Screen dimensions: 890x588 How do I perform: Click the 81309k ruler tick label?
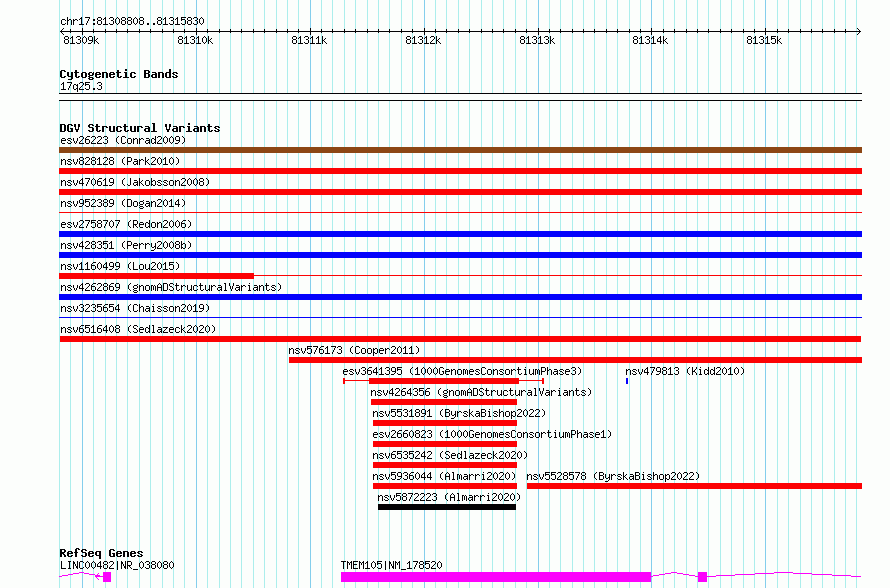pos(81,40)
